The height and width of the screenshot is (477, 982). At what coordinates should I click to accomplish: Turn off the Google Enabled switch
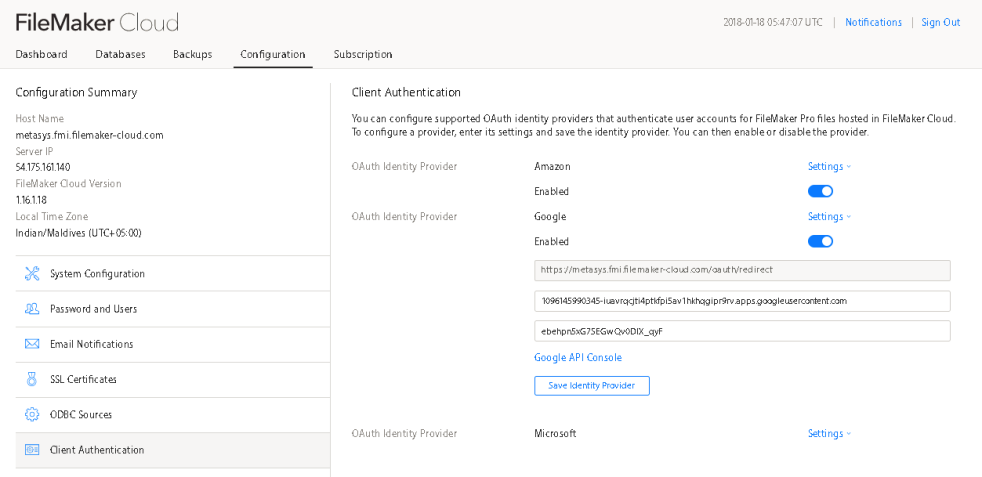(x=820, y=241)
